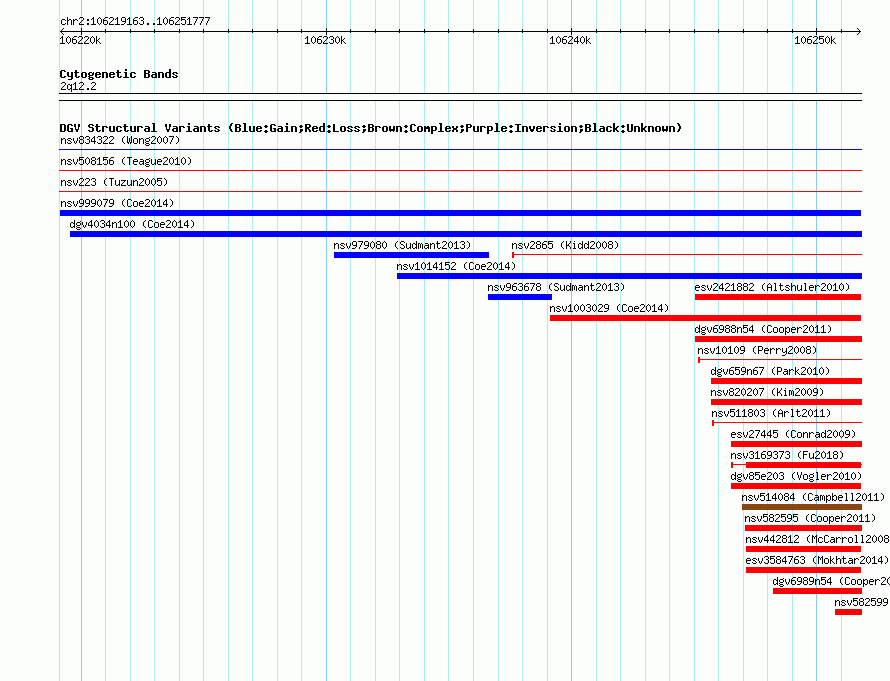This screenshot has width=890, height=681.
Task: Click the 2q12.2 band label
Action: click(78, 86)
